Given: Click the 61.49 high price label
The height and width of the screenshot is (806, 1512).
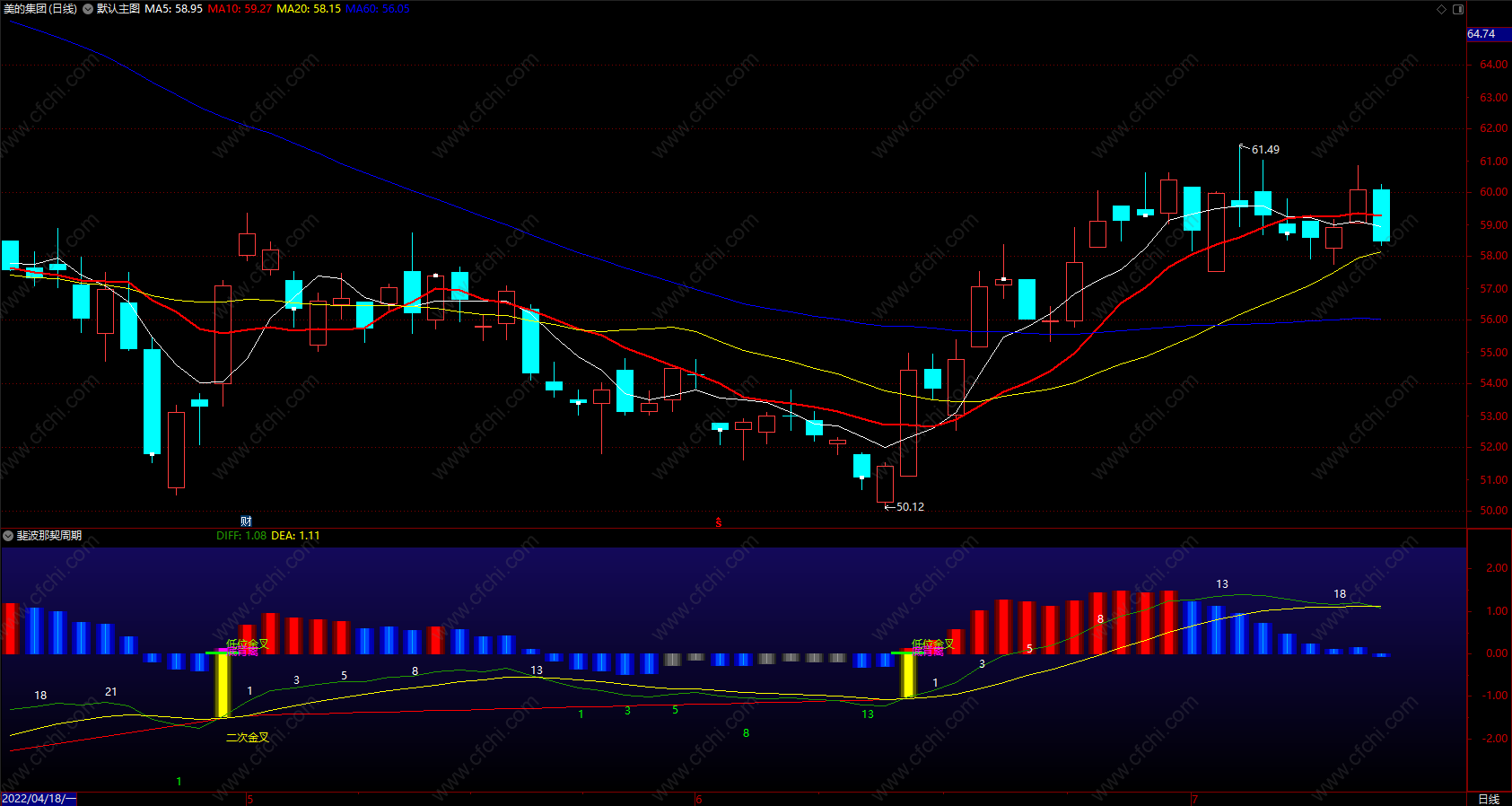Looking at the screenshot, I should point(1265,150).
